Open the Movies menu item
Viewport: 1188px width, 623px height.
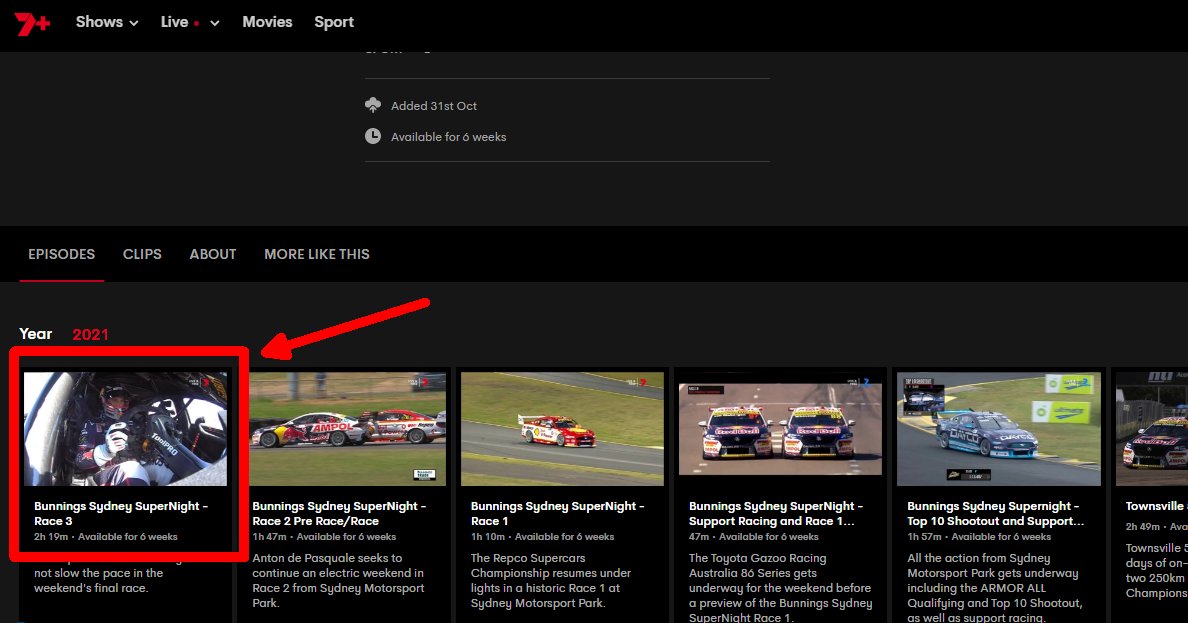[267, 22]
